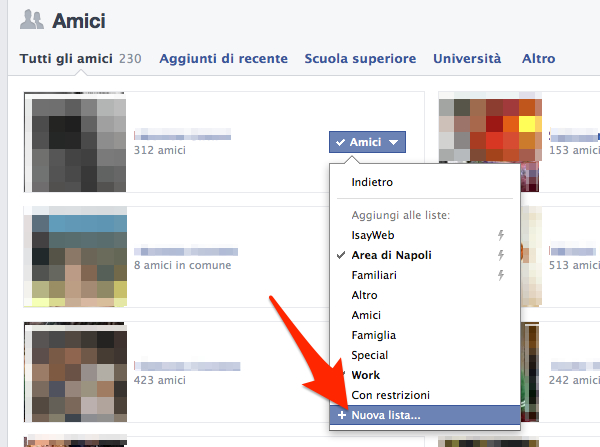Add friend to Famiglia list
This screenshot has width=600, height=447.
coord(425,335)
